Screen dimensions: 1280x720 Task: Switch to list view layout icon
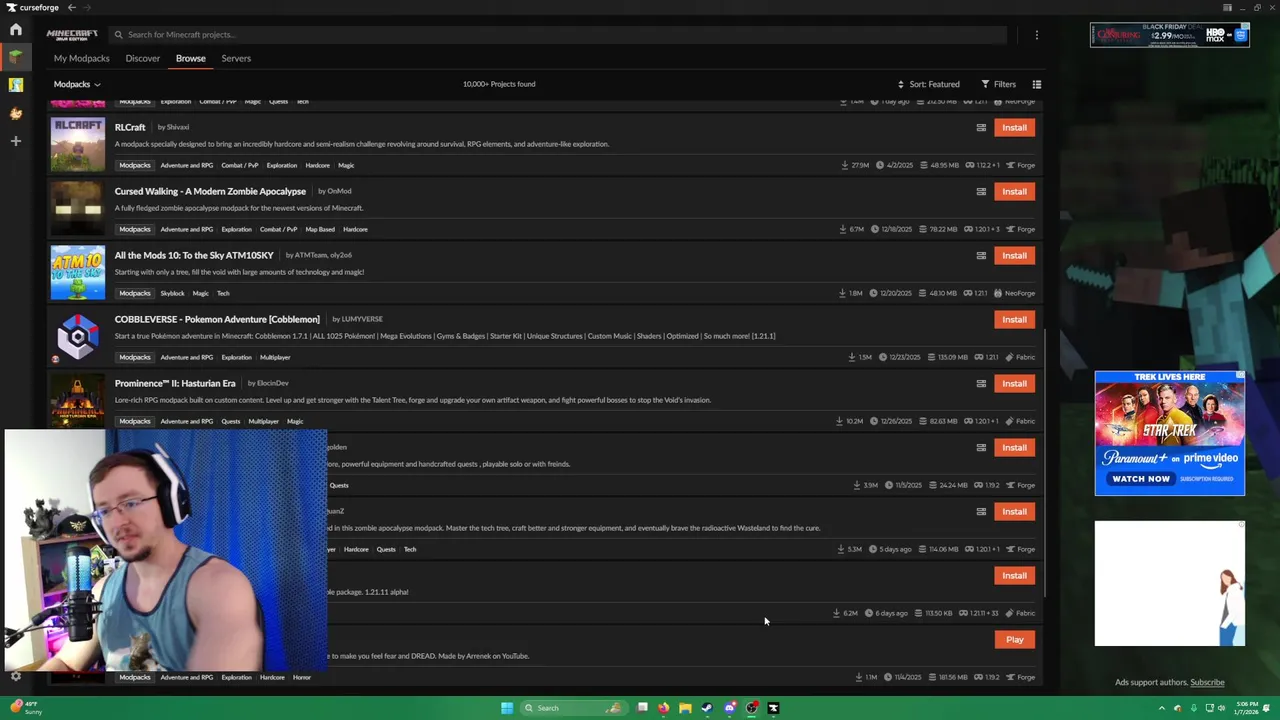[1037, 84]
